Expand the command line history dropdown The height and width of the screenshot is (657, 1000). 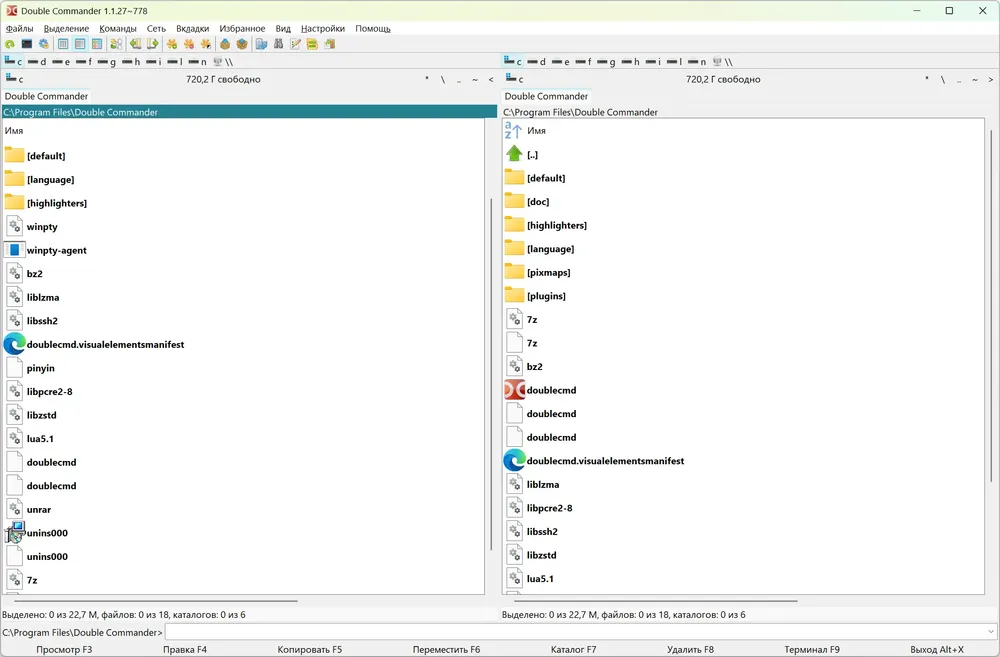(x=990, y=632)
